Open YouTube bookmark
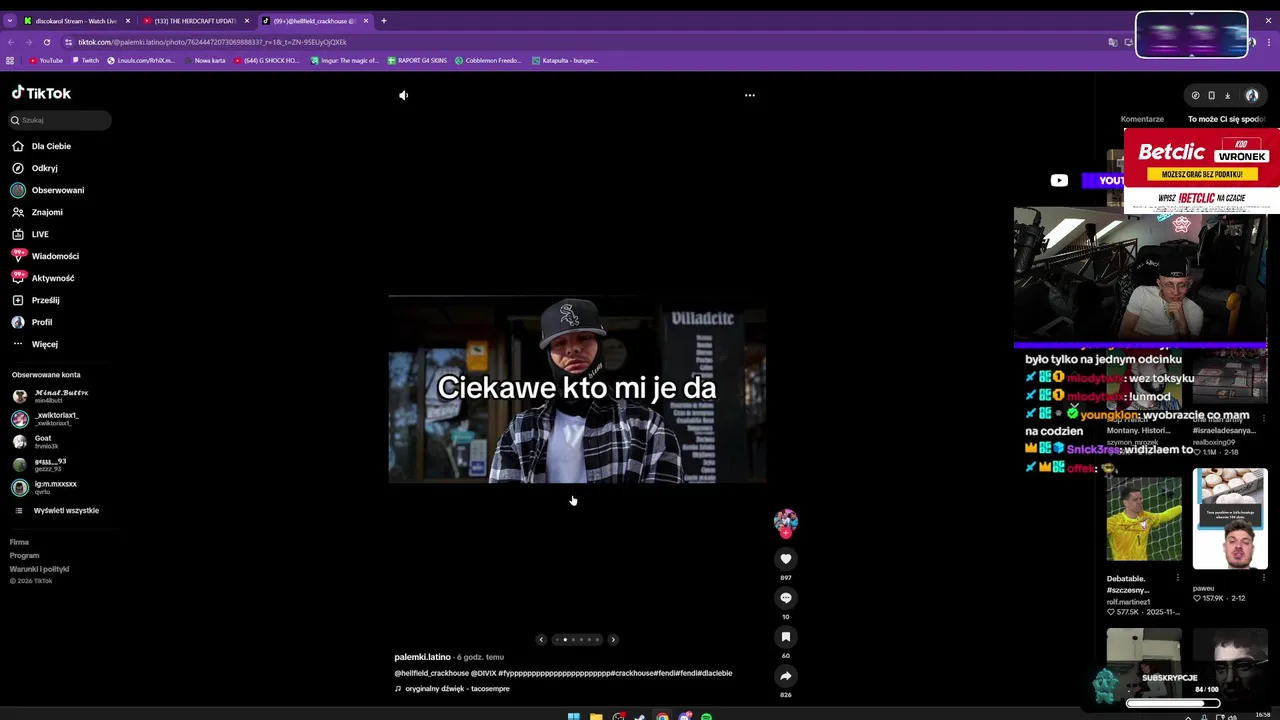Image resolution: width=1280 pixels, height=720 pixels. tap(46, 60)
